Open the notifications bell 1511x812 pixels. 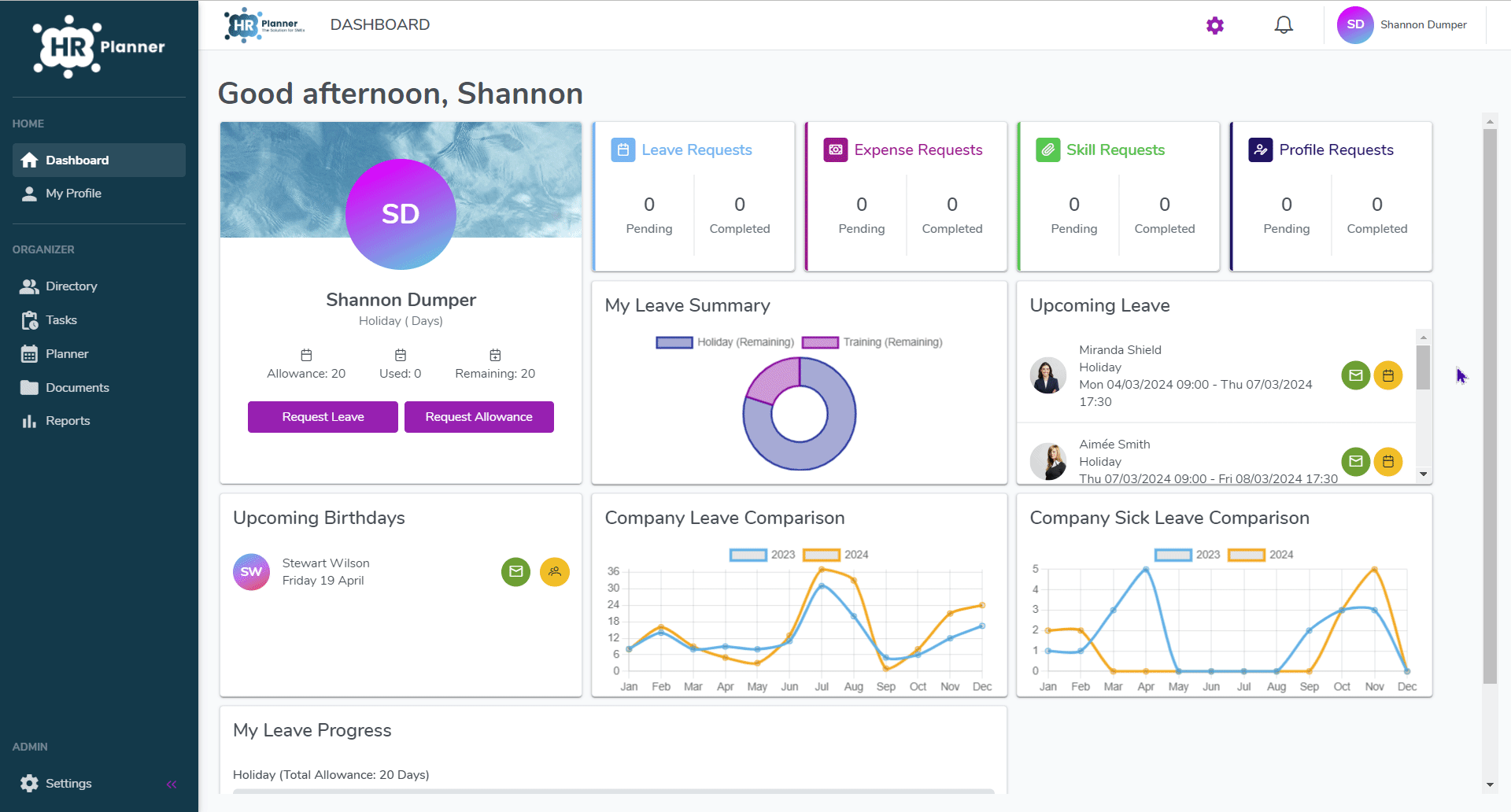pos(1284,25)
